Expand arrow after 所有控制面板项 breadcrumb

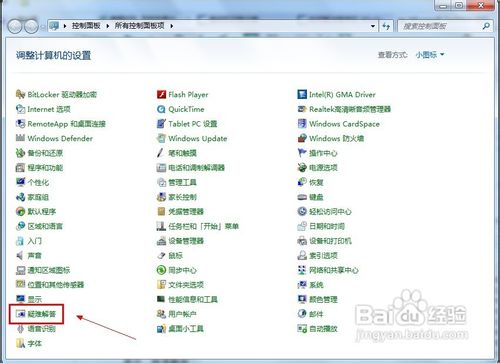click(172, 26)
